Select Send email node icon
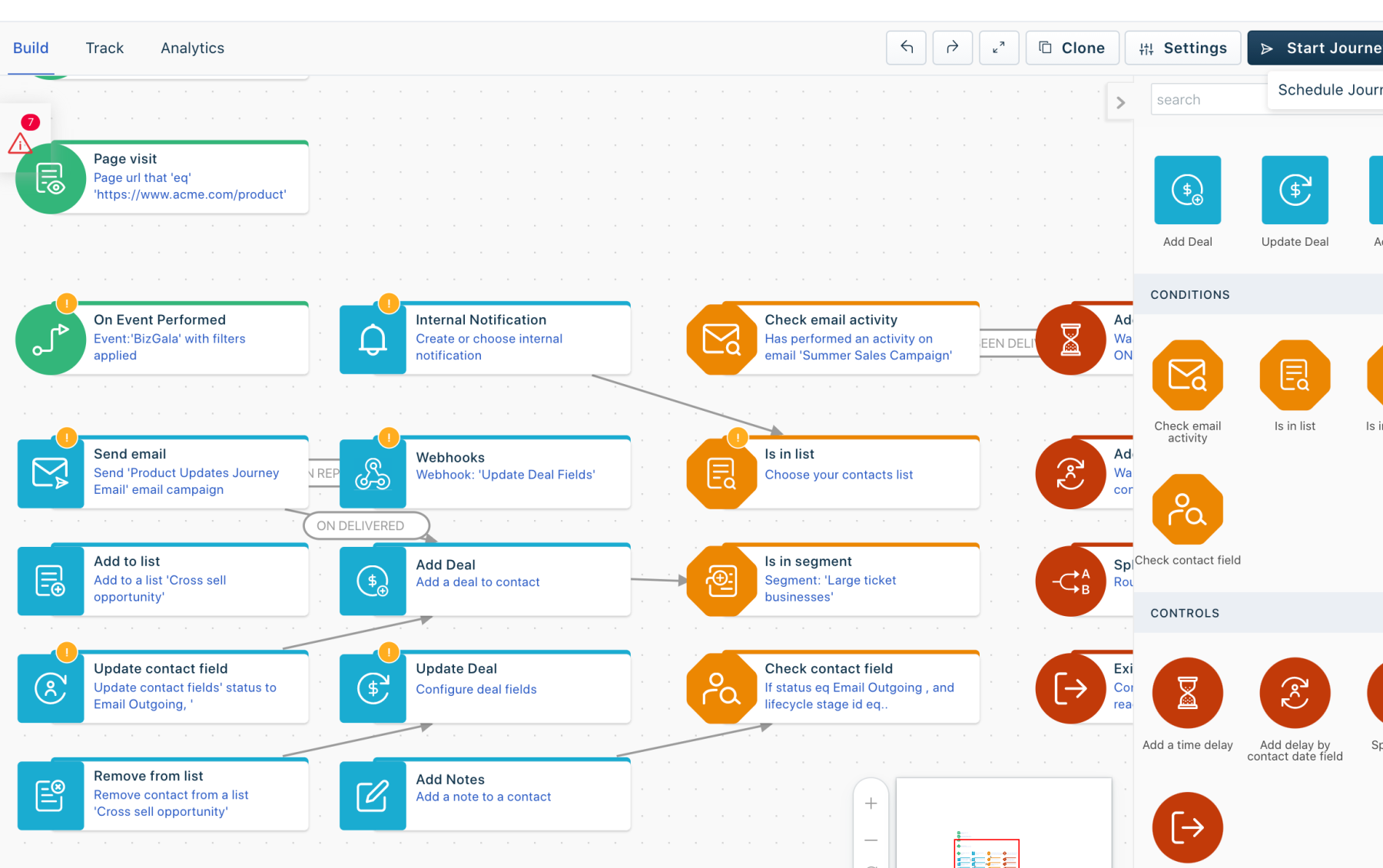This screenshot has width=1383, height=868. [x=51, y=474]
